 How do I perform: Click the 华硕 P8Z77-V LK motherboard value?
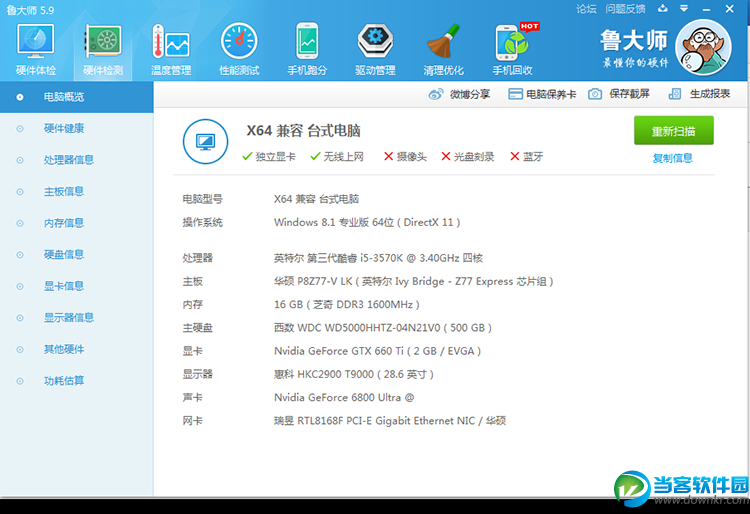(414, 281)
